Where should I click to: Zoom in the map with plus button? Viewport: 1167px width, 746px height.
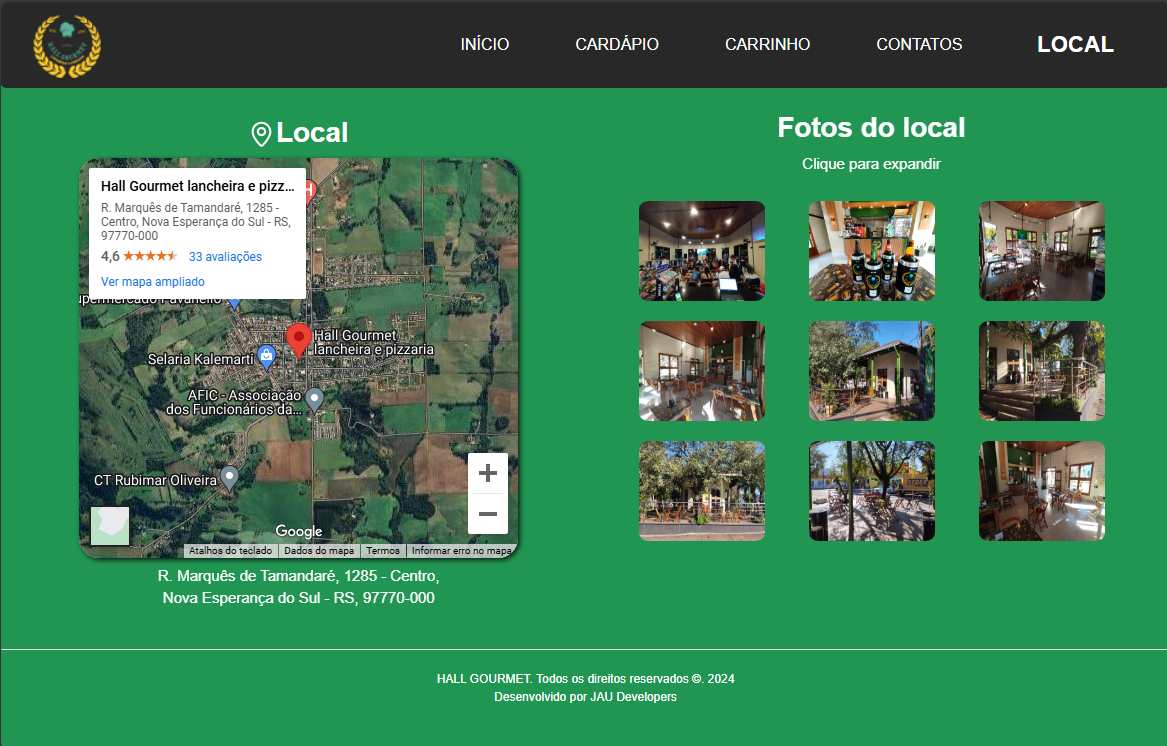(x=487, y=474)
